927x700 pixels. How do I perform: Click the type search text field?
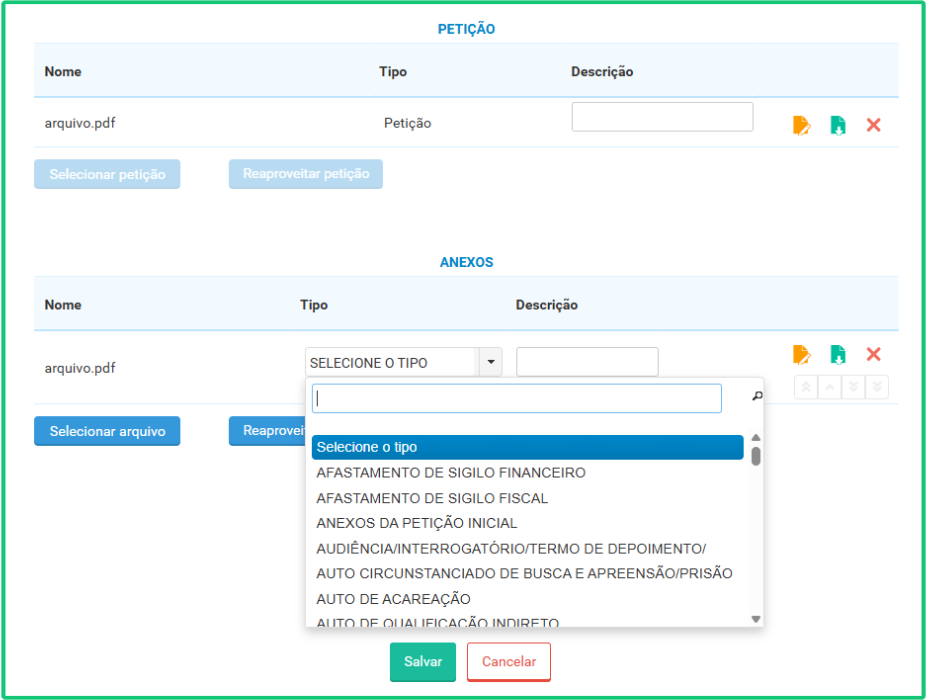[x=517, y=398]
